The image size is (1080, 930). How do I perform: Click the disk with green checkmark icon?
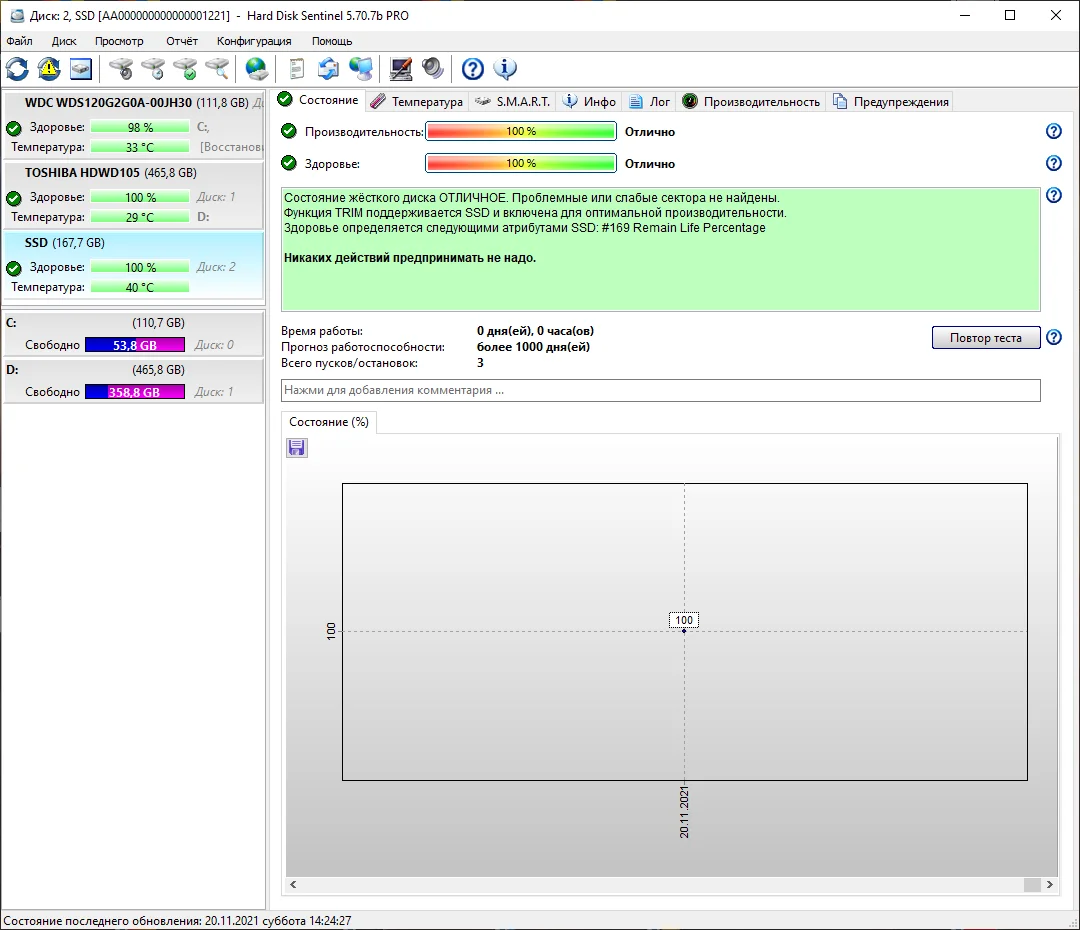pos(185,69)
